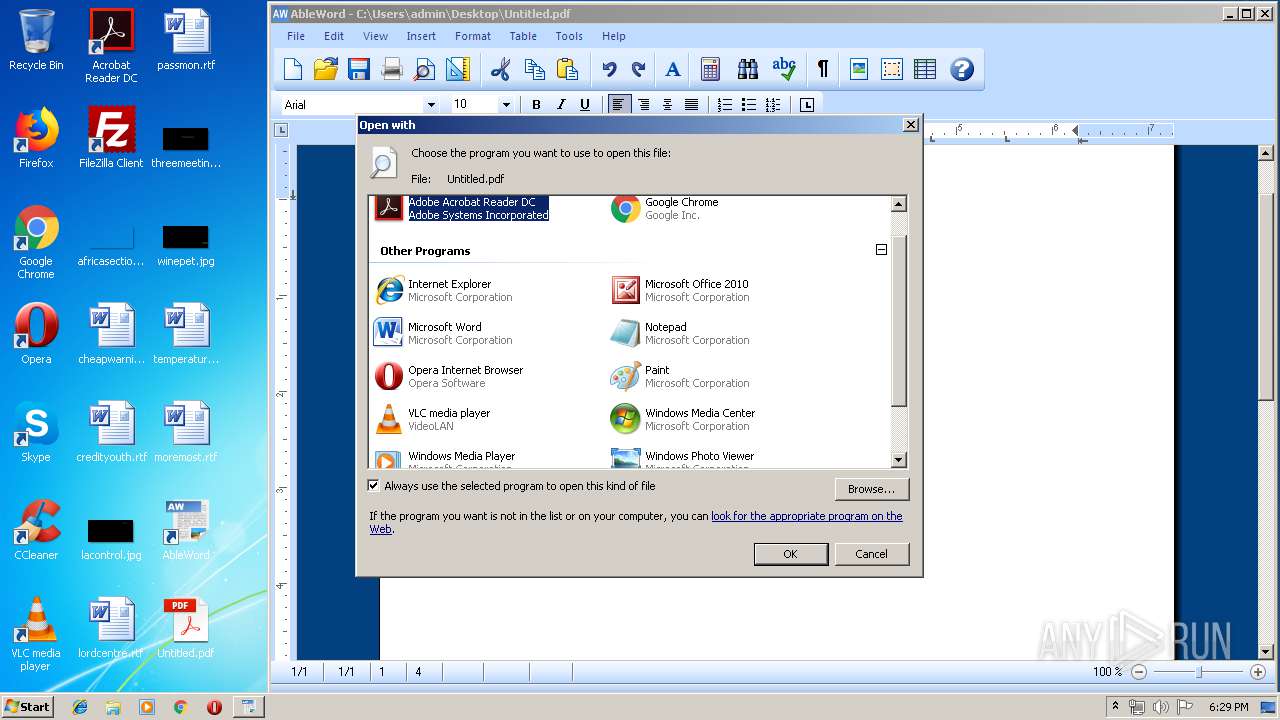Screen dimensions: 1280x720
Task: Insert numbered list
Action: point(725,105)
